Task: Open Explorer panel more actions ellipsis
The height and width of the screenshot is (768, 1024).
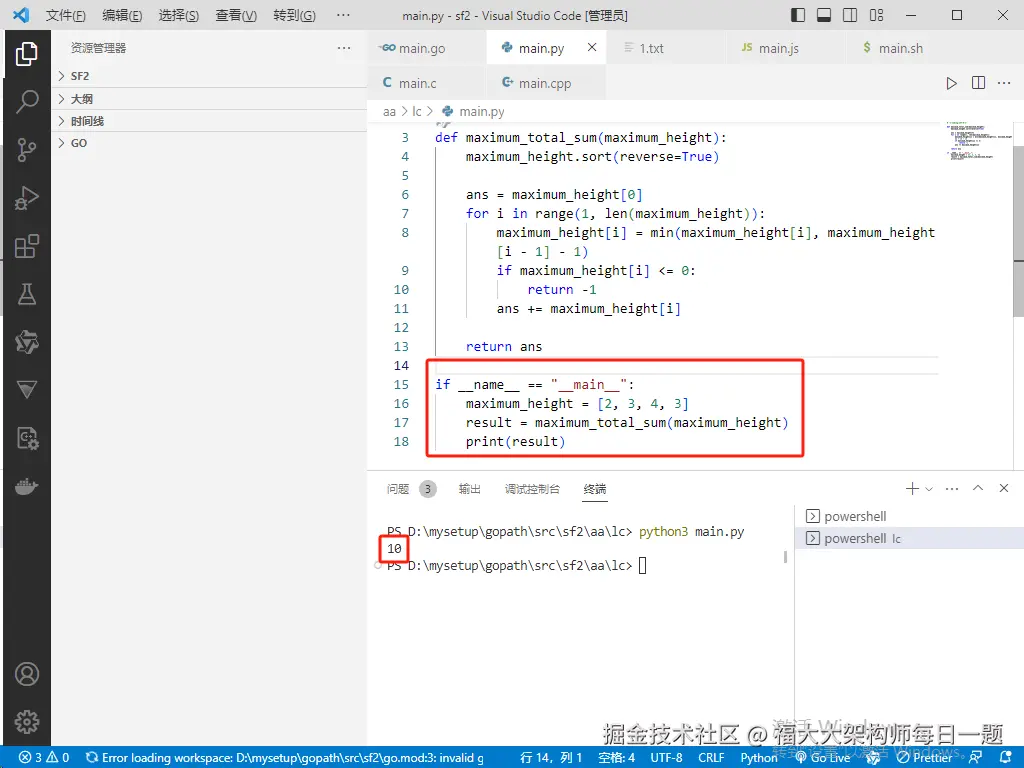Action: coord(344,48)
